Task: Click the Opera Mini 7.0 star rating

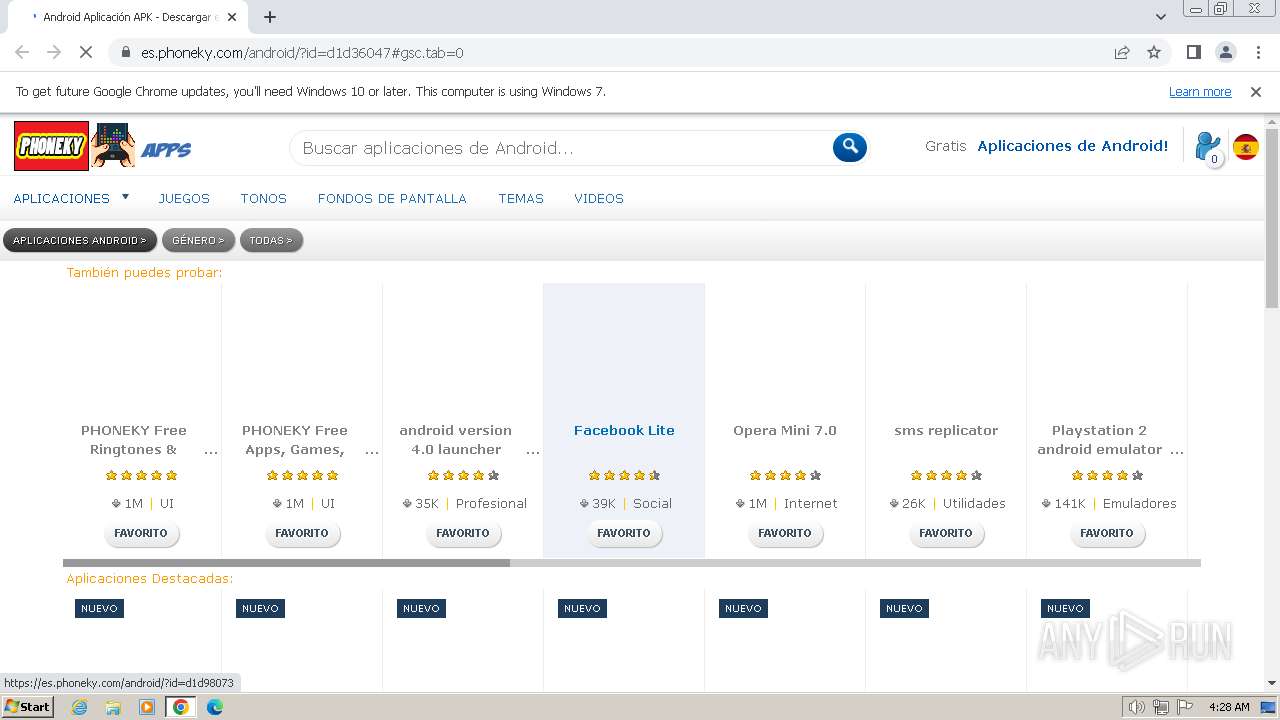Action: point(785,476)
